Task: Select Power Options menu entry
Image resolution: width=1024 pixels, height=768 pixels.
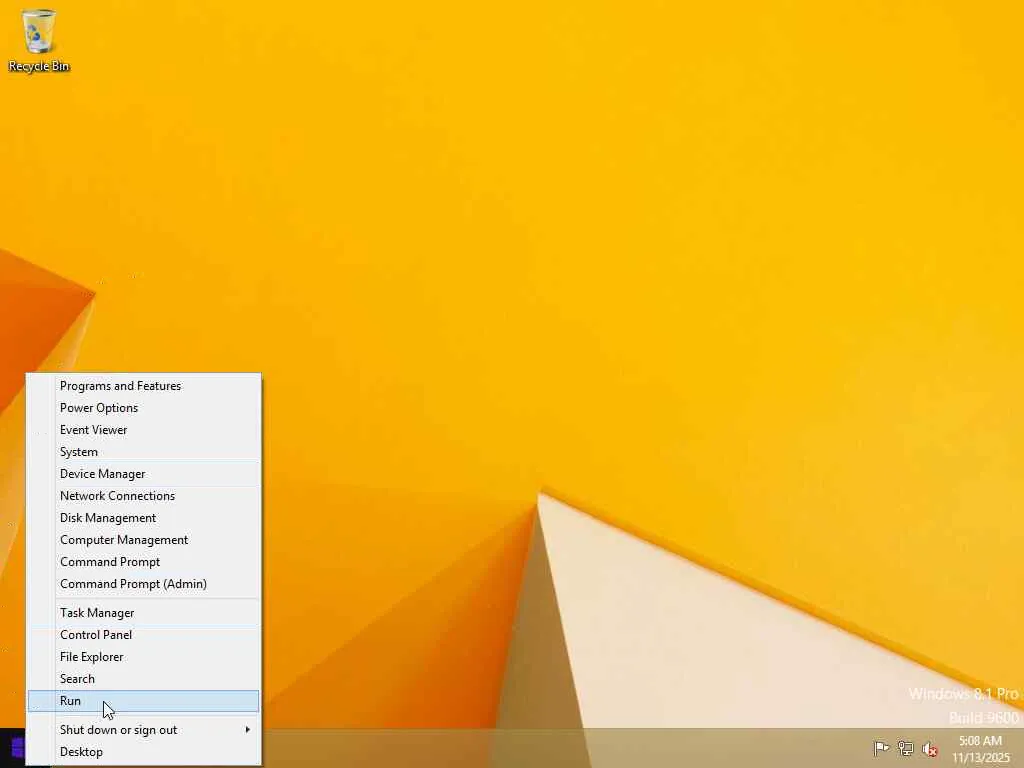Action: pos(143,408)
